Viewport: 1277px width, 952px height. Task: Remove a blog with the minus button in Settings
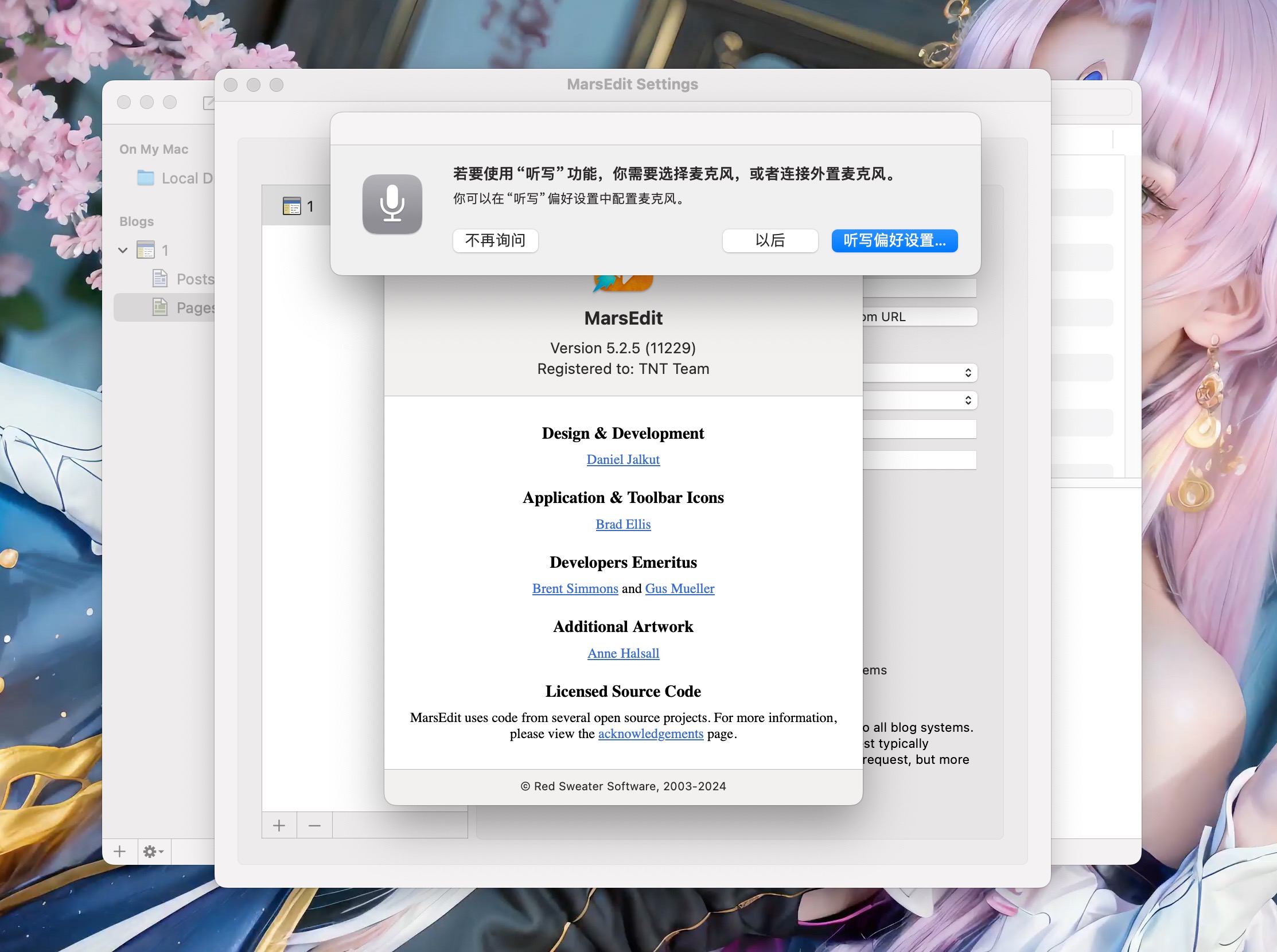pos(314,825)
